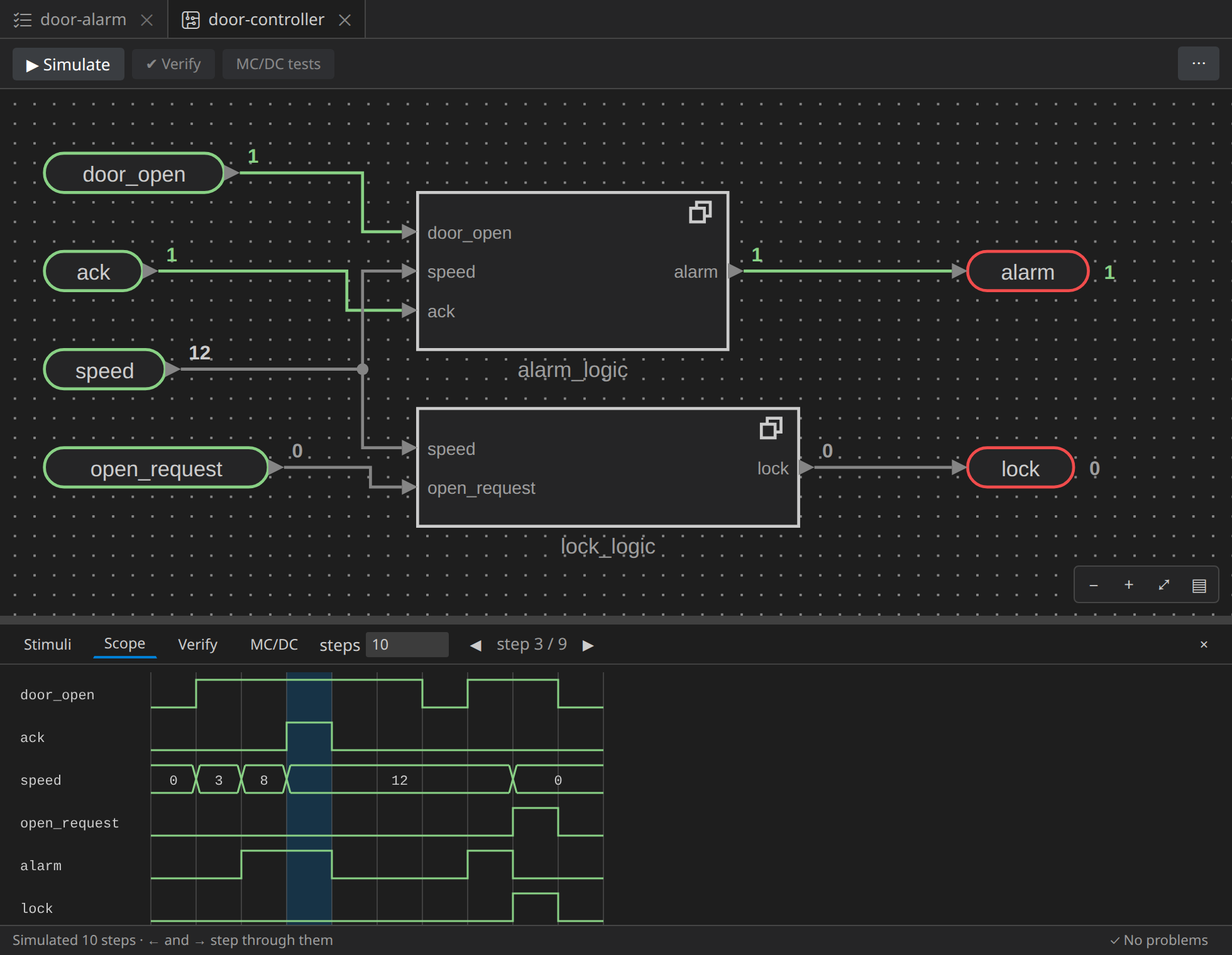Go to previous simulation step
The width and height of the screenshot is (1232, 955).
coord(476,645)
